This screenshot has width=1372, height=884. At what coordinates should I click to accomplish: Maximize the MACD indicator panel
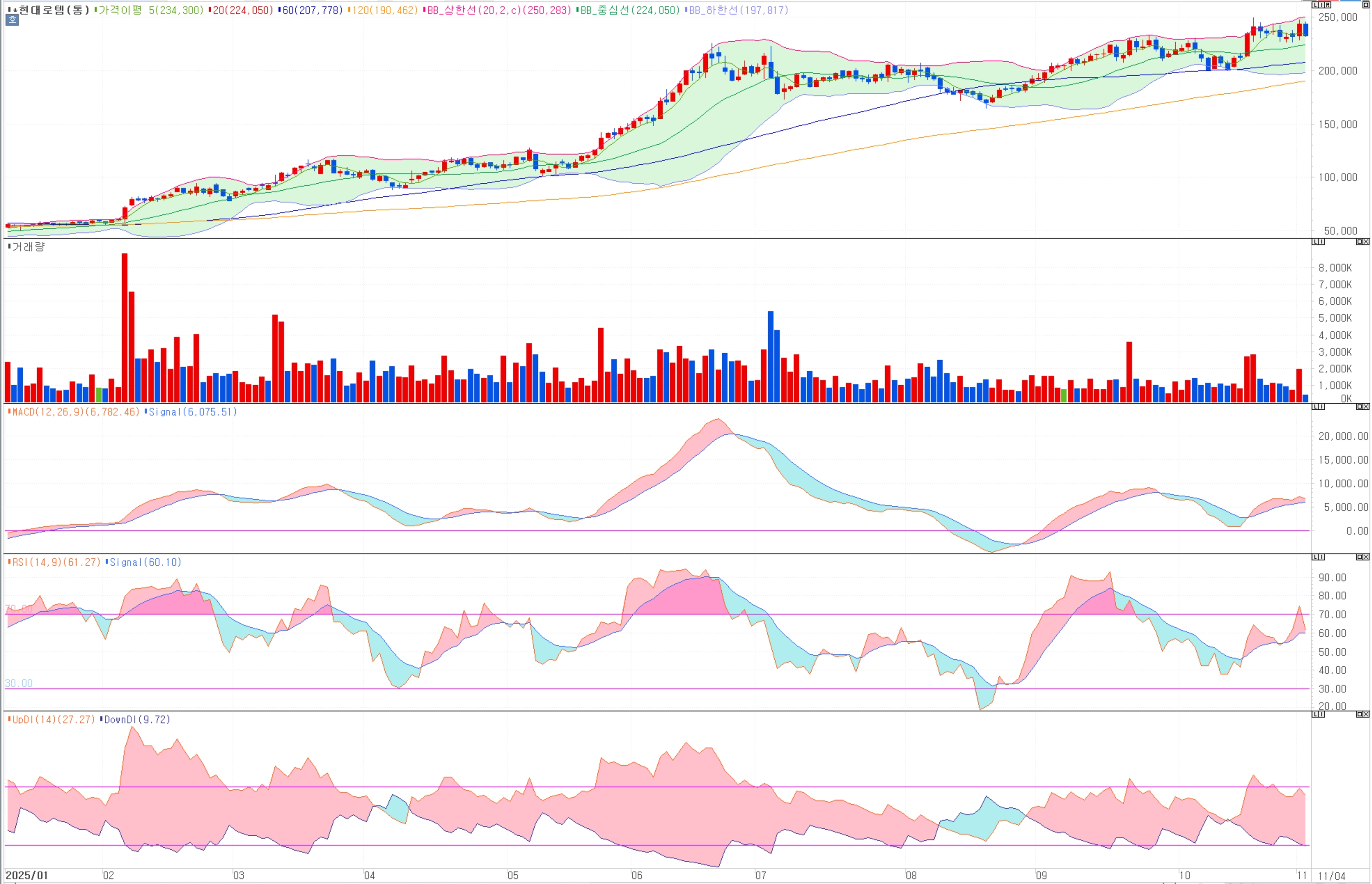point(1359,407)
